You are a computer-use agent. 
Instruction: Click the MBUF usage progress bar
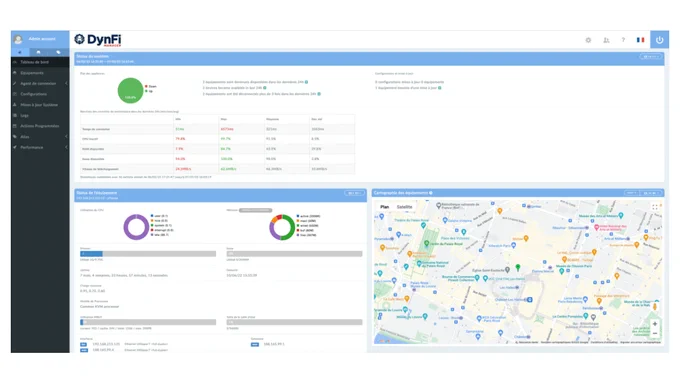(x=148, y=322)
